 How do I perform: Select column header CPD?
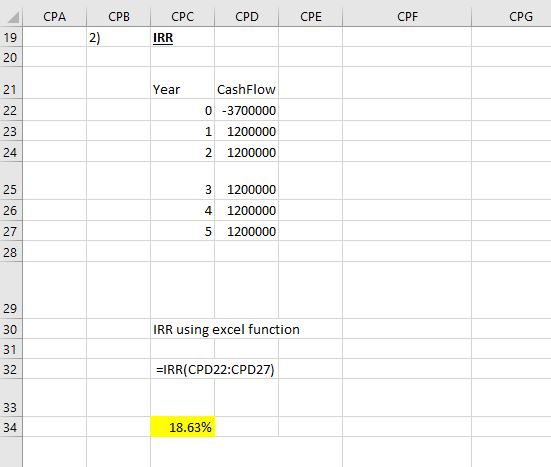246,17
